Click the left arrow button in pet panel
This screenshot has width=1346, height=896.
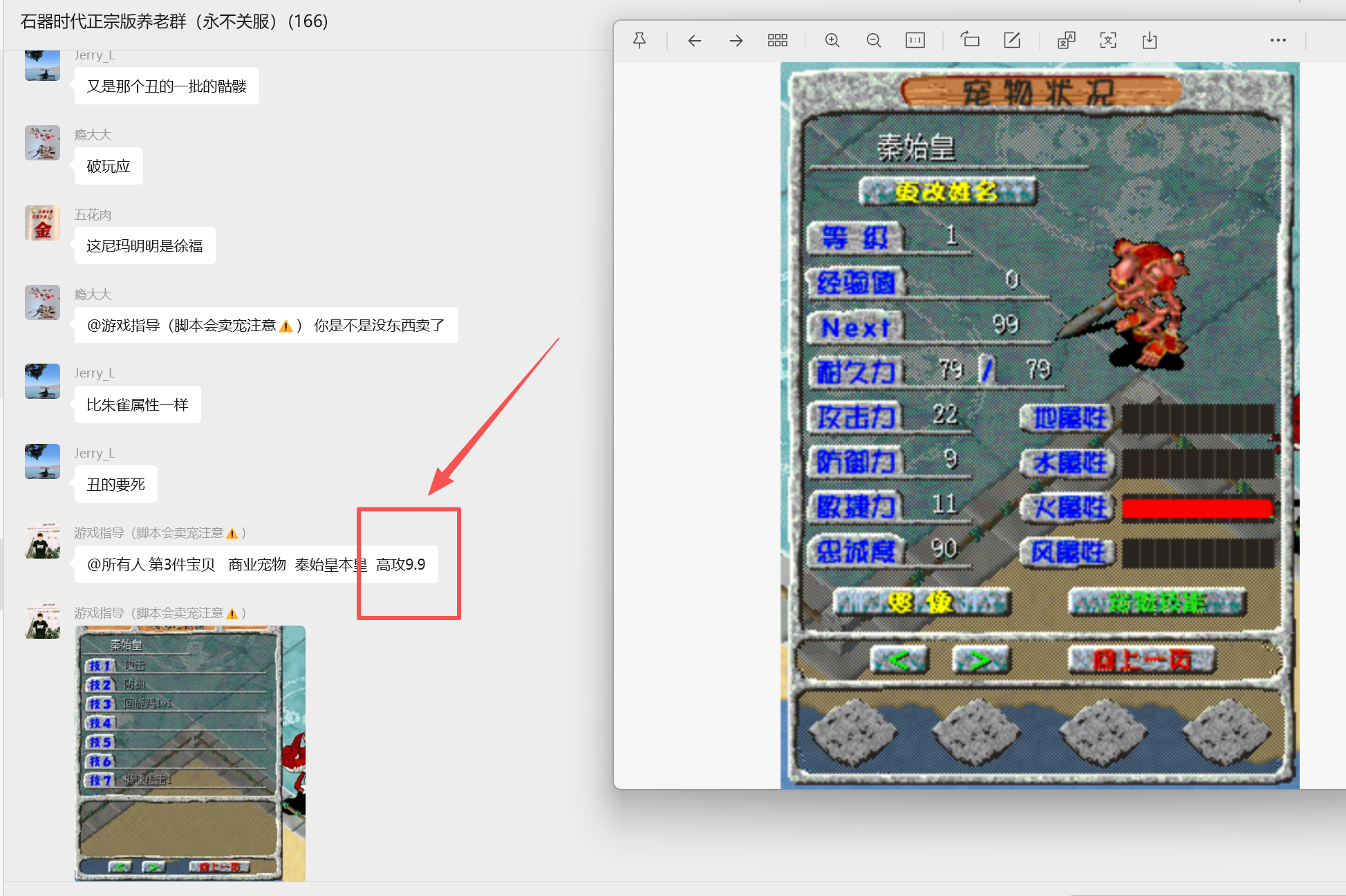(x=899, y=660)
